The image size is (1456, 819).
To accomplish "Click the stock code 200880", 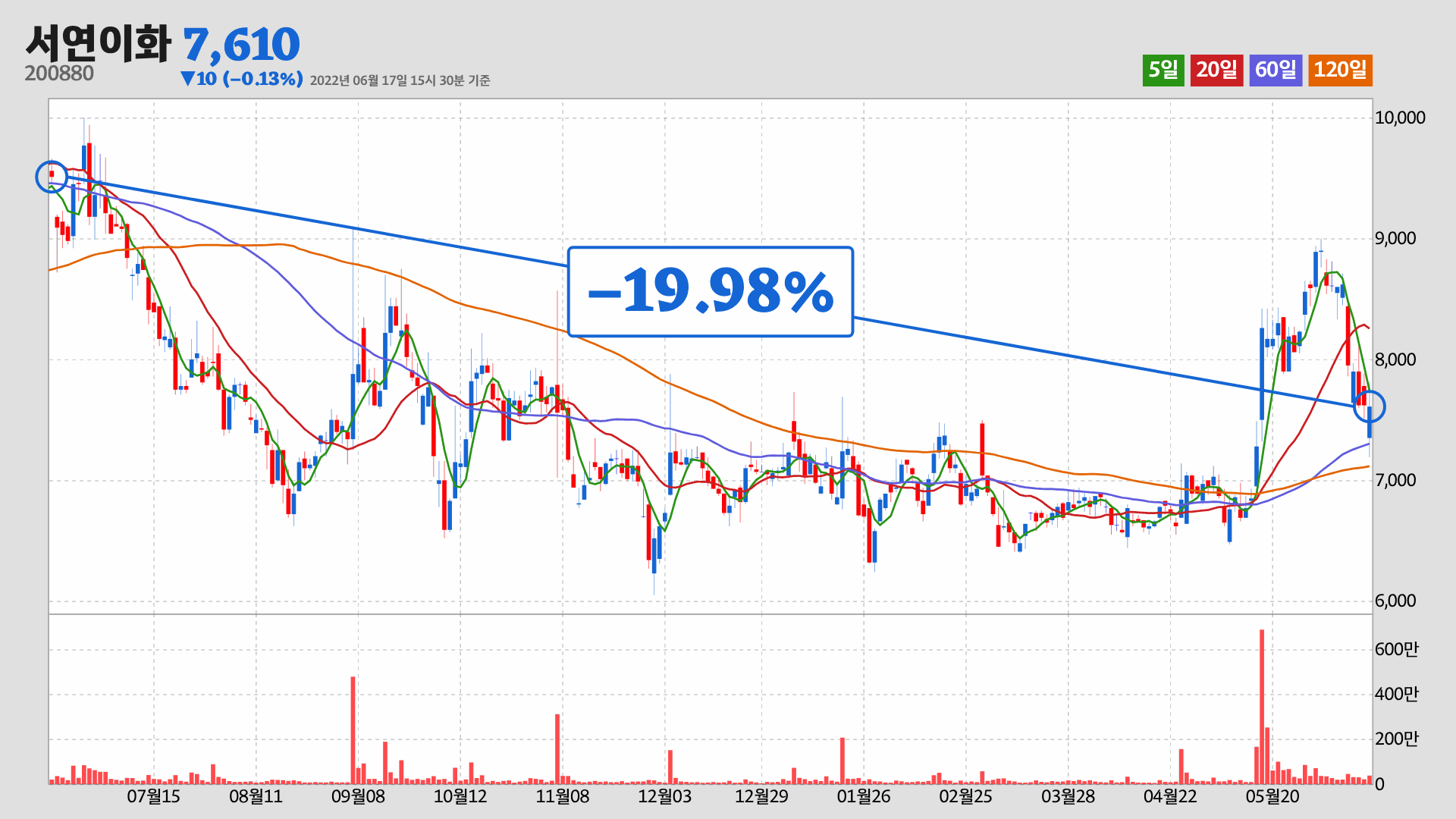I will click(x=59, y=74).
